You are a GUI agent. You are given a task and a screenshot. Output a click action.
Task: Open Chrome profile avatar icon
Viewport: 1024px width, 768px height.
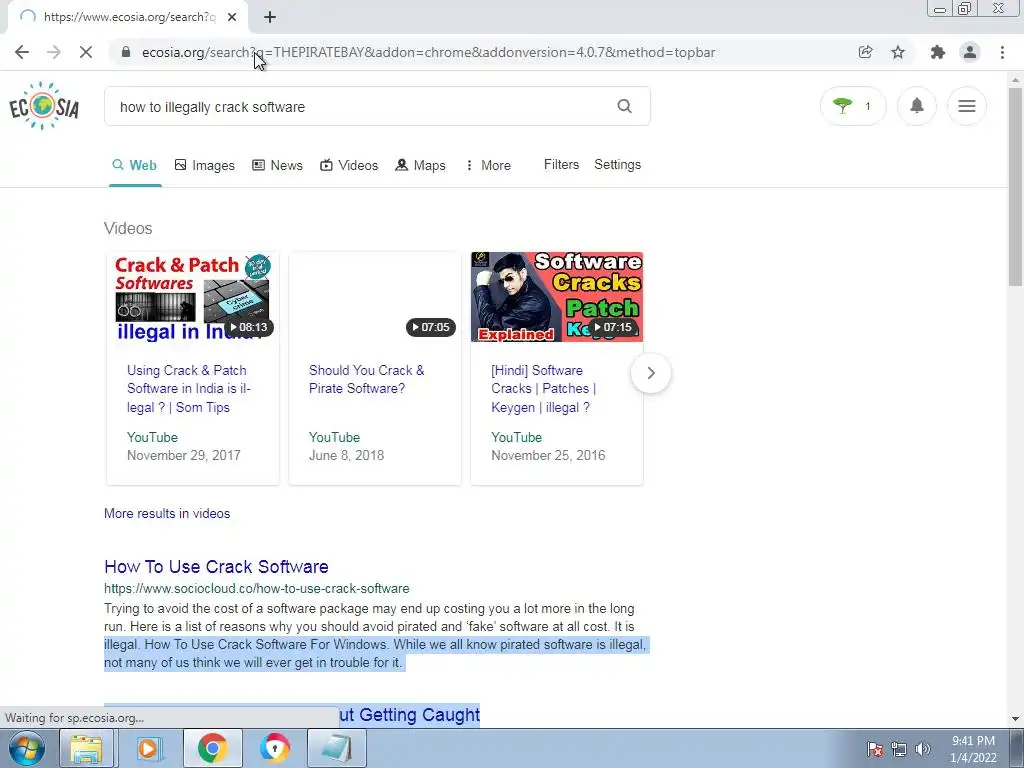pos(970,52)
